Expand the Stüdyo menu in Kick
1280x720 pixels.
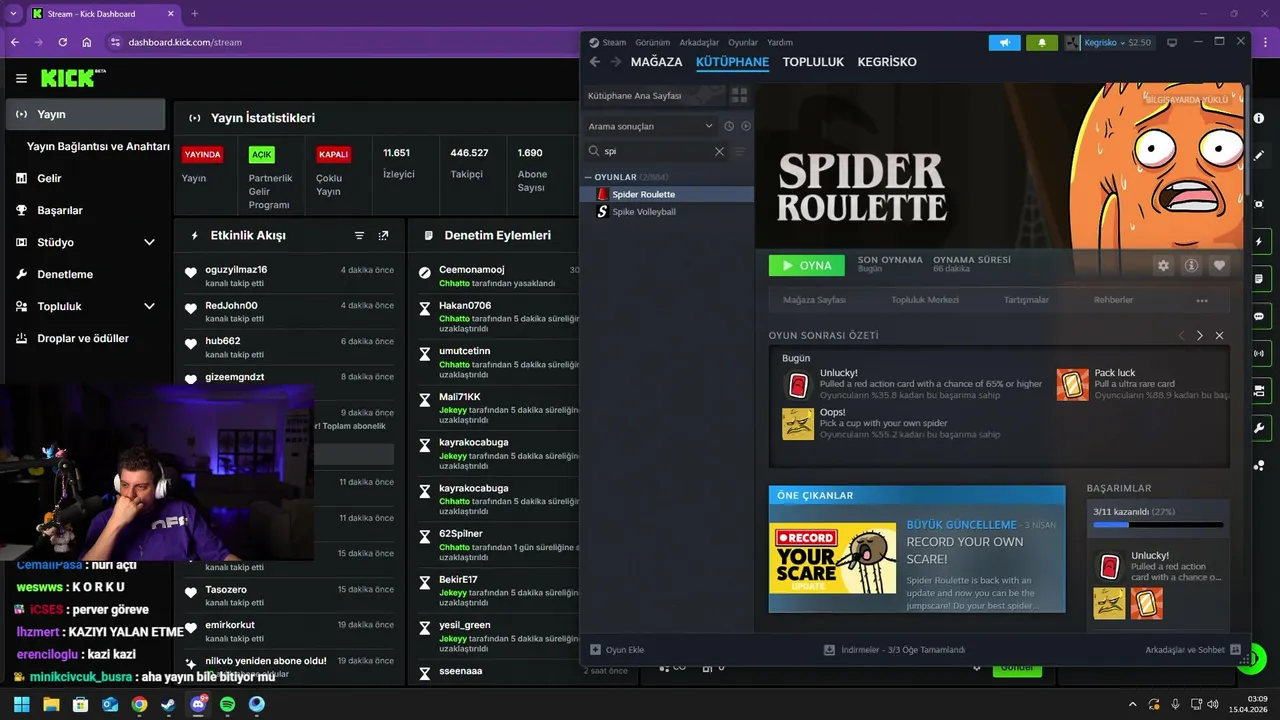tap(149, 242)
